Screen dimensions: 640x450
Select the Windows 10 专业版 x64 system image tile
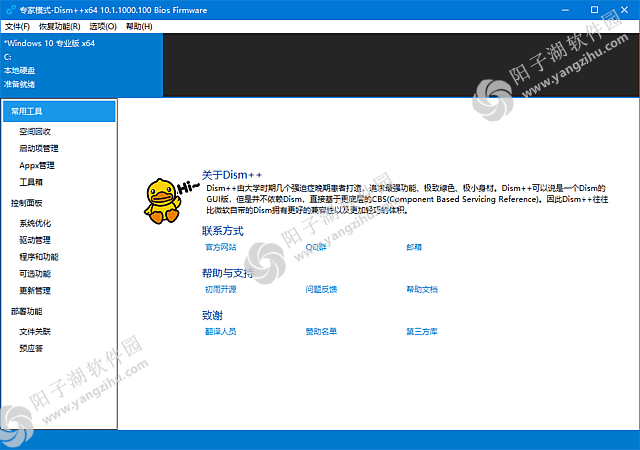pyautogui.click(x=82, y=65)
